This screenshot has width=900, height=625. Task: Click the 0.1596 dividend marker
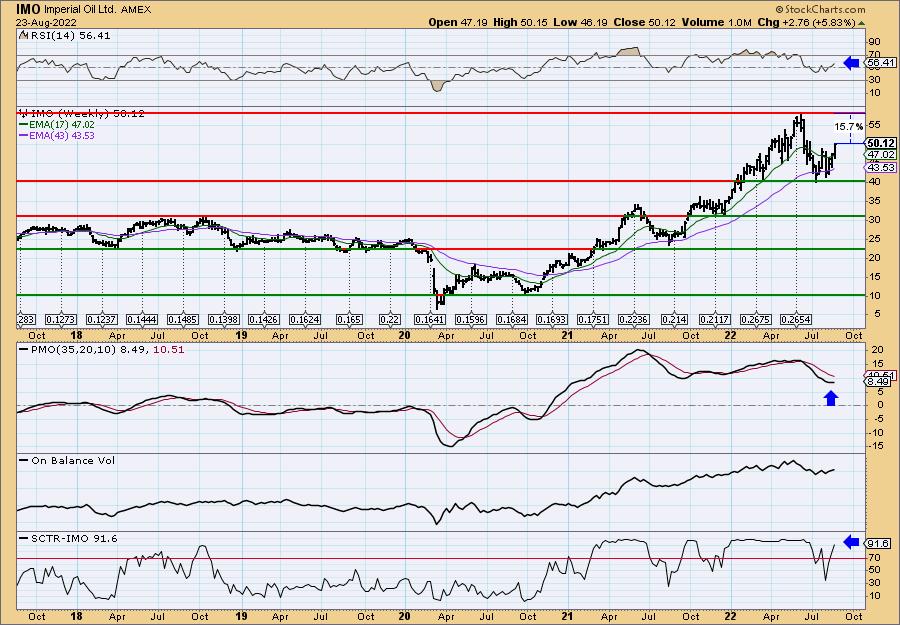(470, 319)
